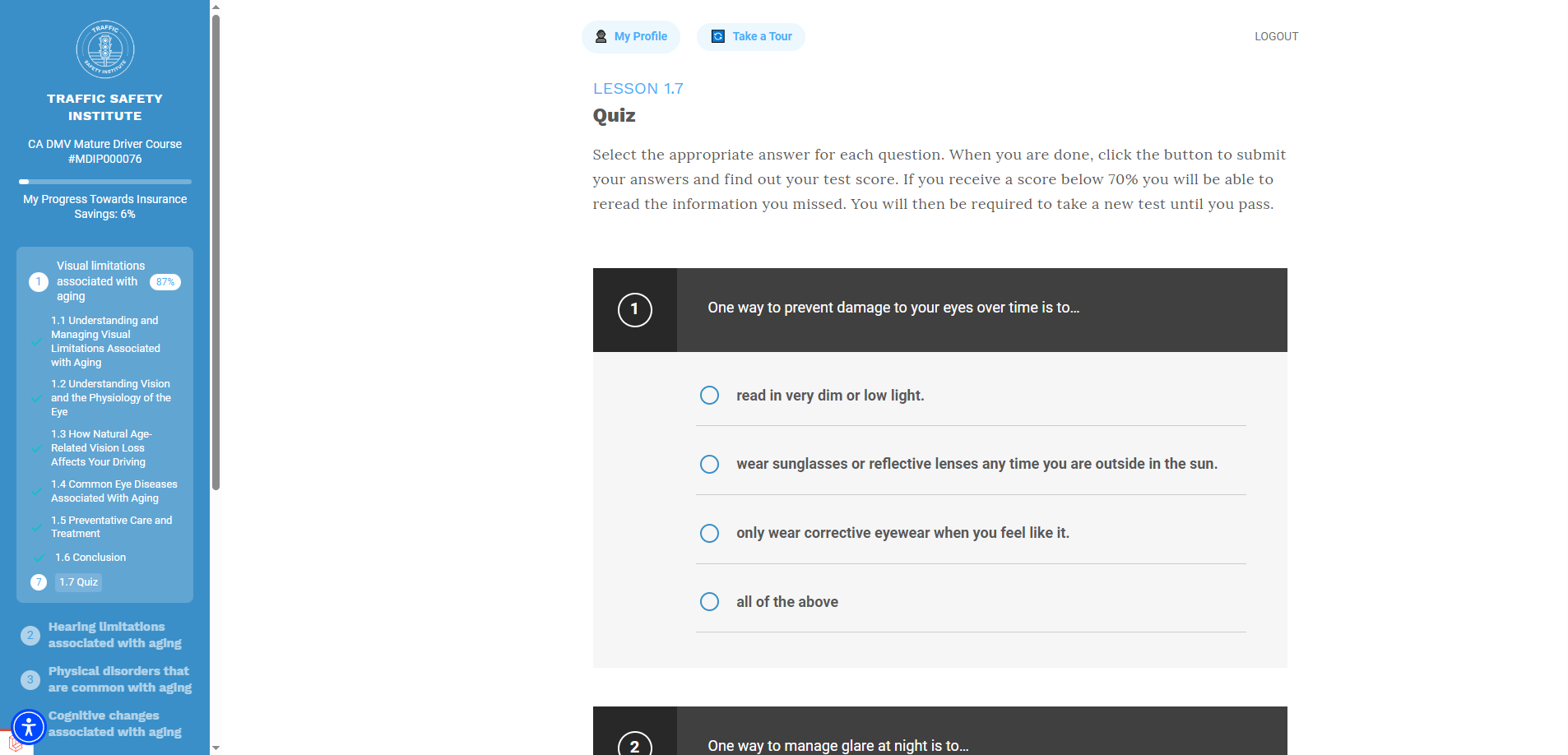Click the LOGOUT link
The height and width of the screenshot is (755, 1568).
pyautogui.click(x=1276, y=36)
